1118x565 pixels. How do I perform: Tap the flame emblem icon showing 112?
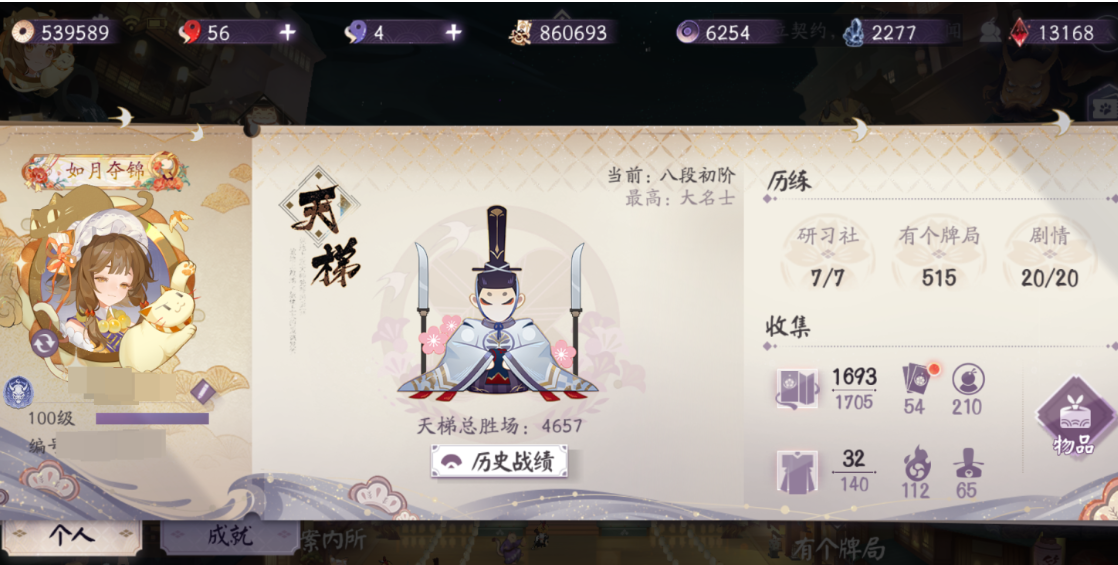[x=916, y=462]
